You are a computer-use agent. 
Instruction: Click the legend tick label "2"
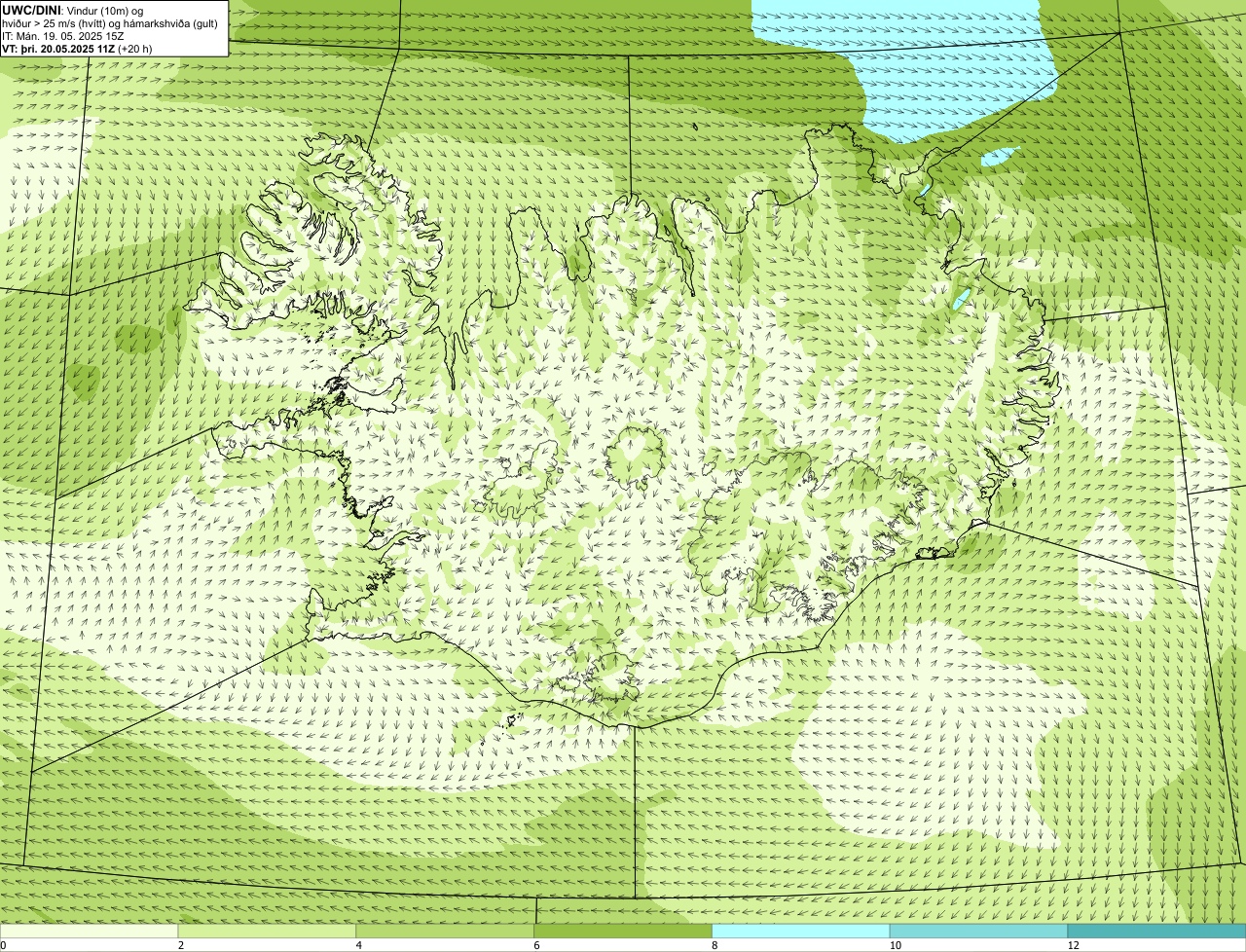tap(181, 945)
